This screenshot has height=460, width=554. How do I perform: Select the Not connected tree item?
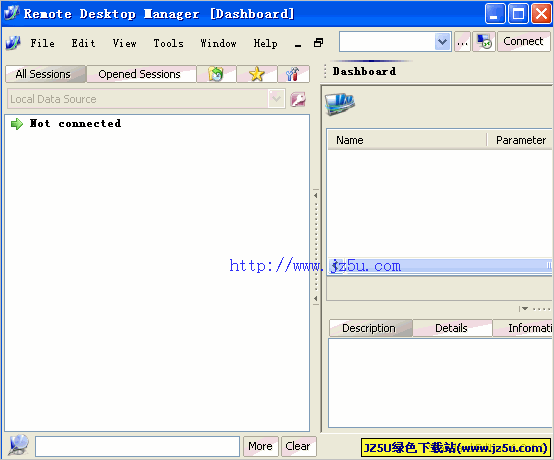click(75, 124)
